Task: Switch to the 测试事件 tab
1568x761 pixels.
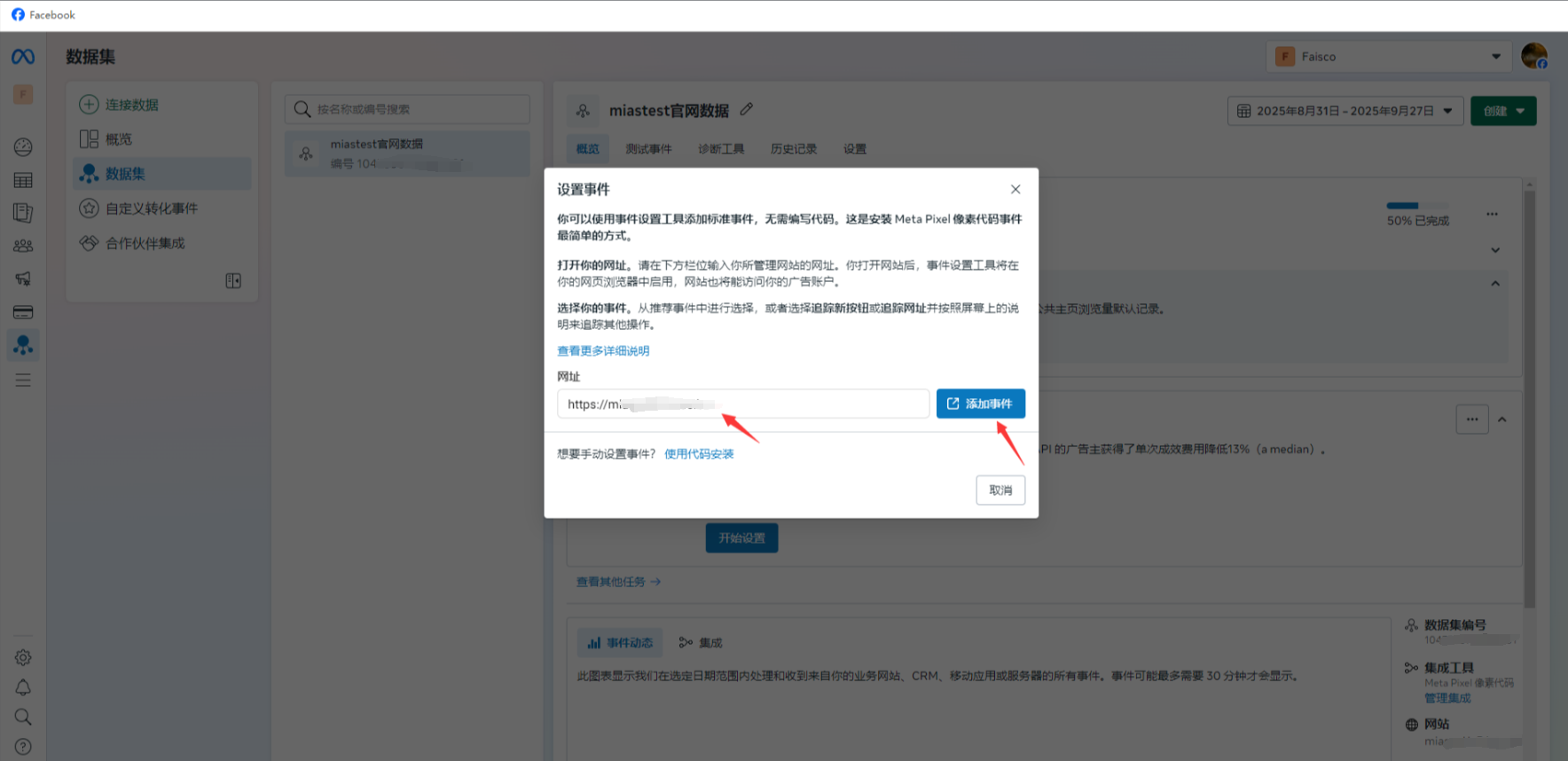Action: click(x=648, y=149)
